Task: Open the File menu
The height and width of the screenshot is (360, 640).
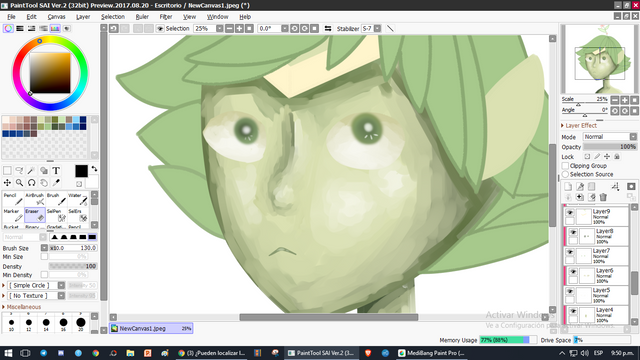Action: click(x=11, y=17)
